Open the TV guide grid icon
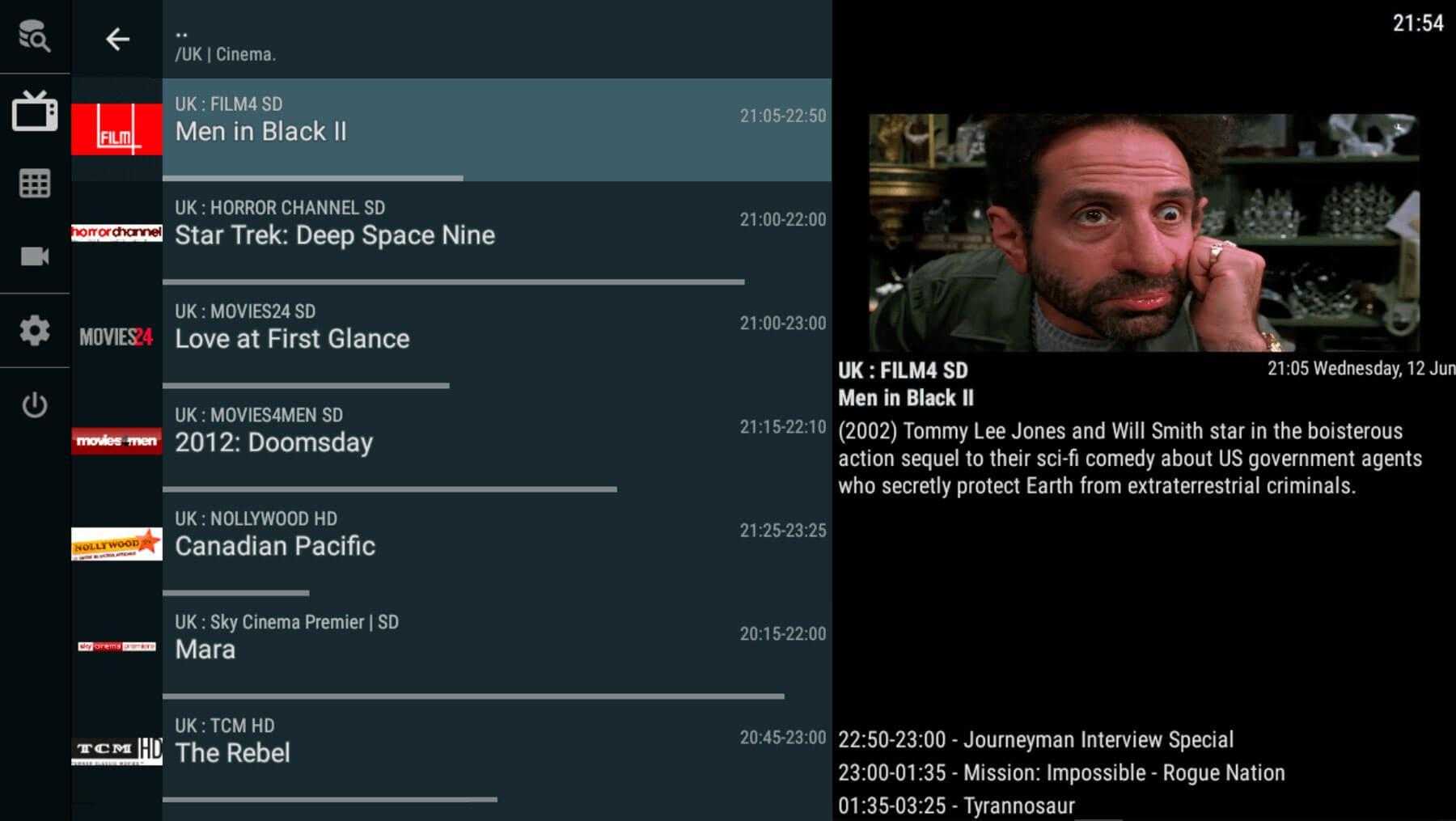This screenshot has width=1456, height=821. pos(34,184)
